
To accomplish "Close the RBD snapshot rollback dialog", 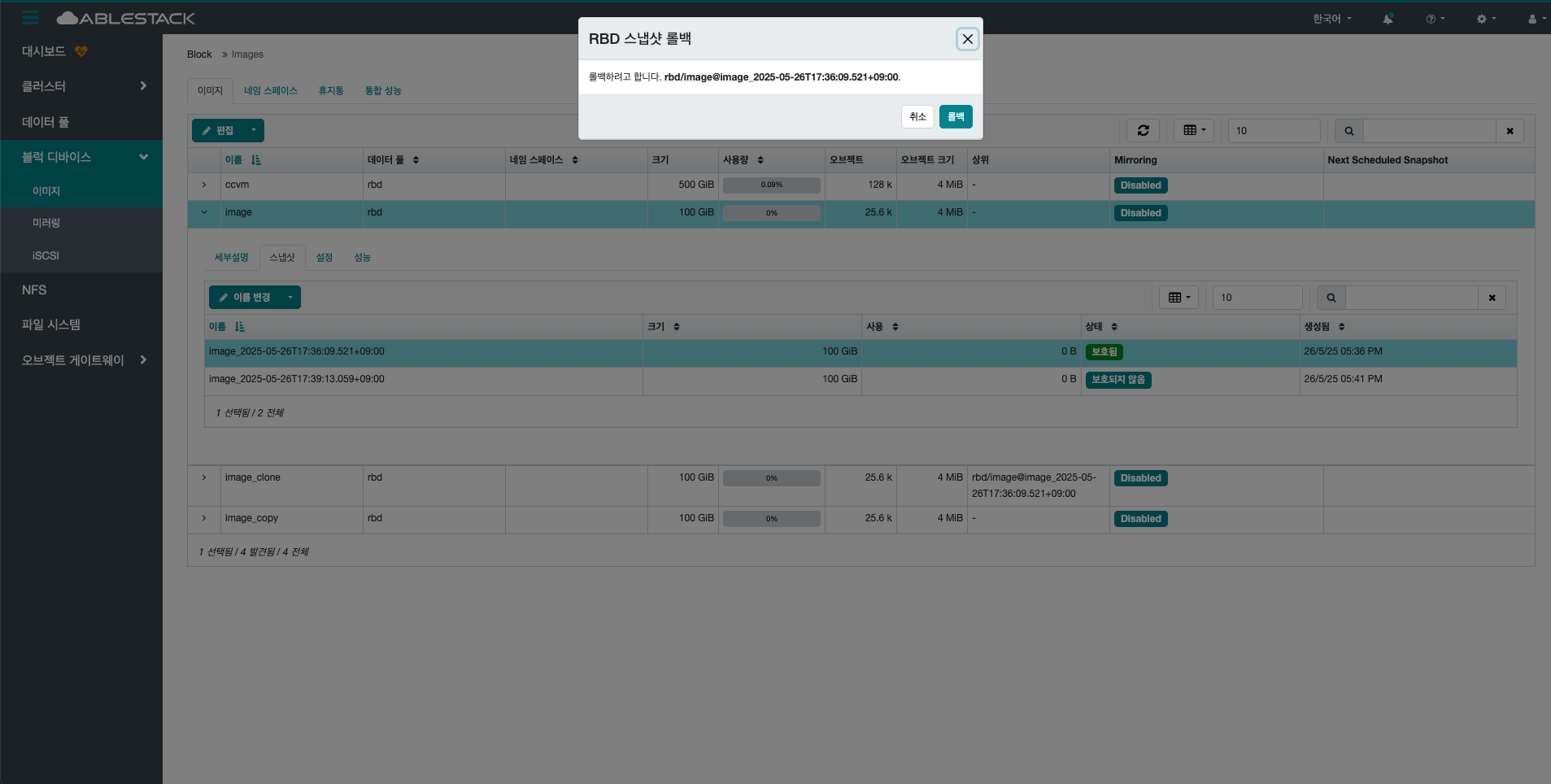I will tap(967, 38).
